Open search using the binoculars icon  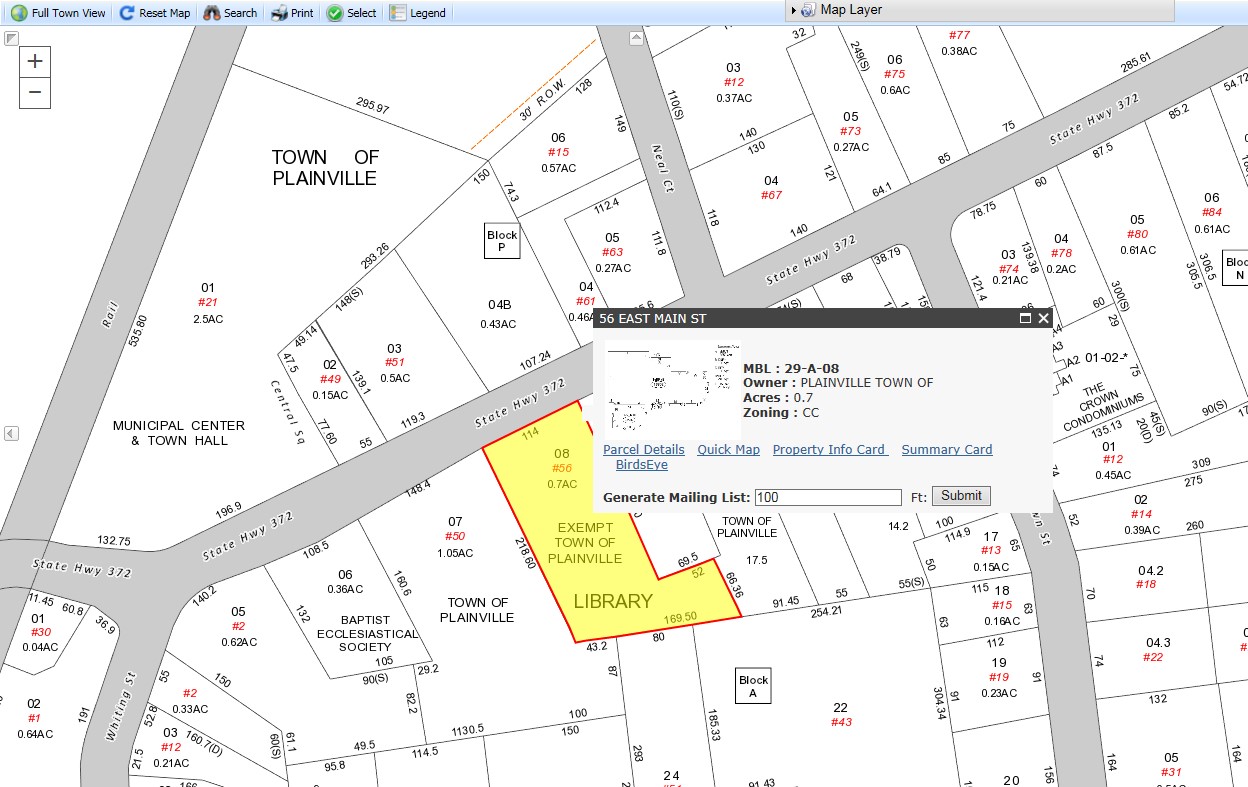211,13
